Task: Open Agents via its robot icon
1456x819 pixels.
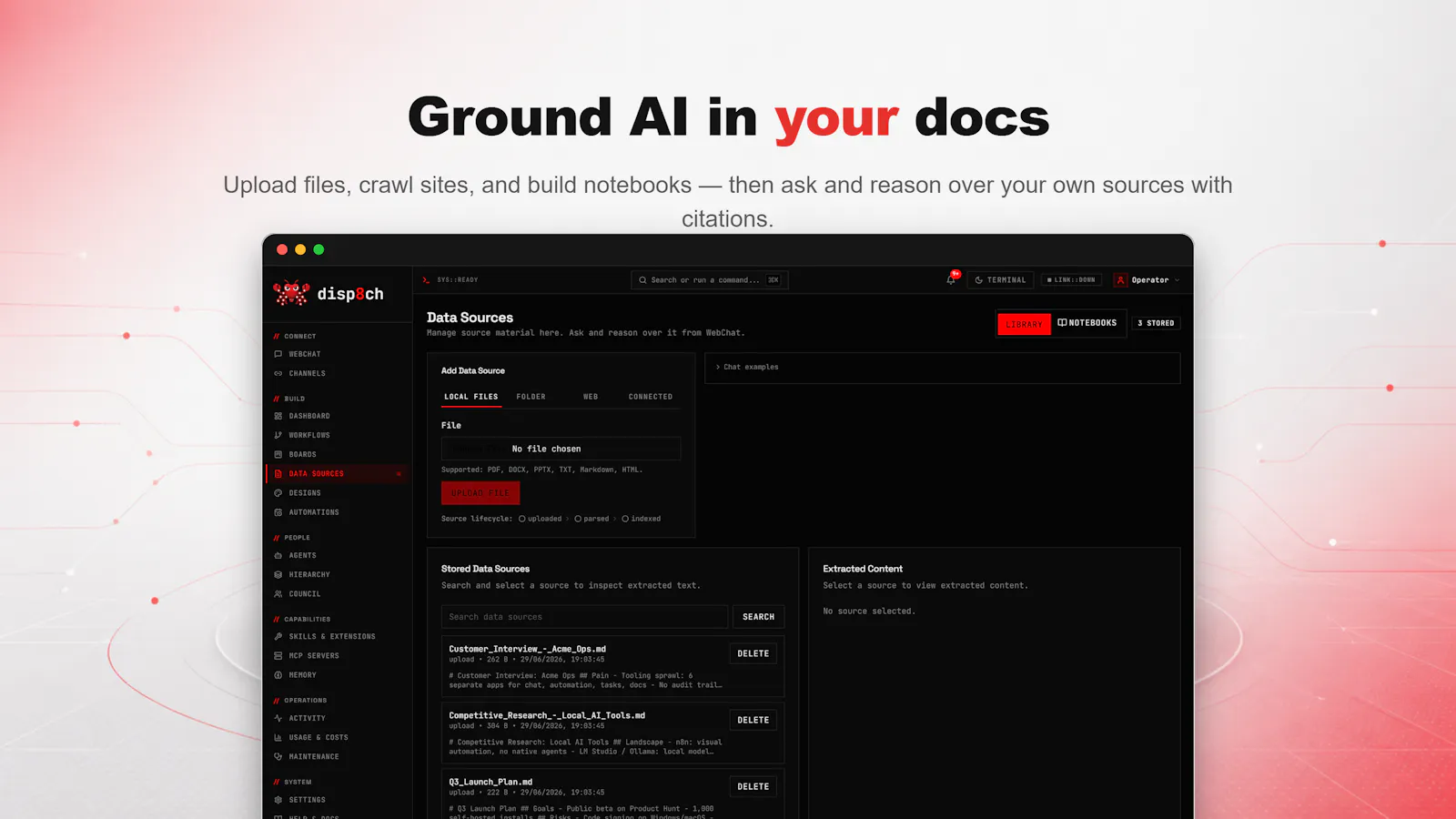Action: [278, 555]
